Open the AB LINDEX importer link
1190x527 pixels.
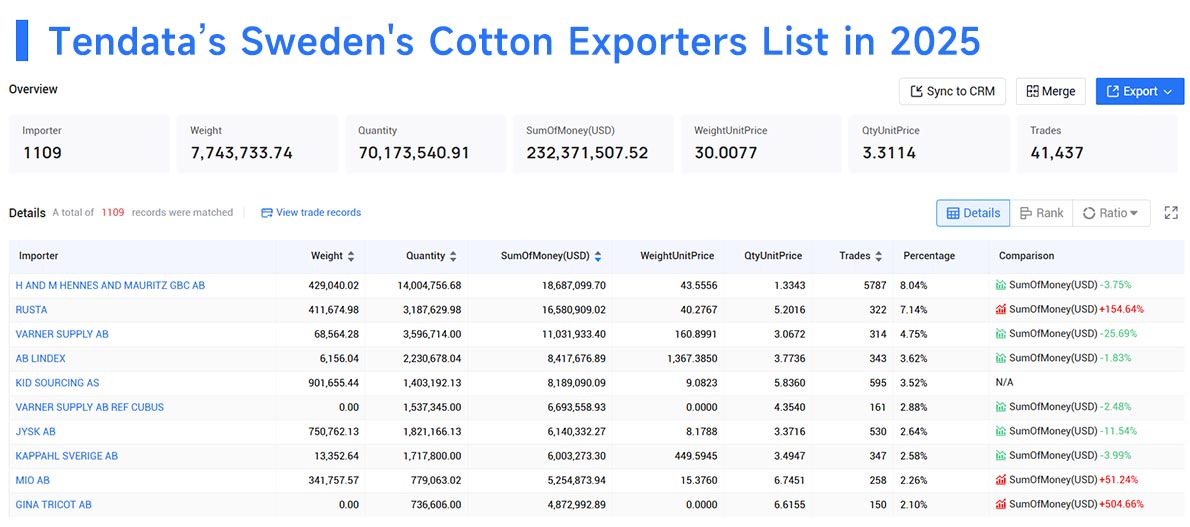pos(40,358)
